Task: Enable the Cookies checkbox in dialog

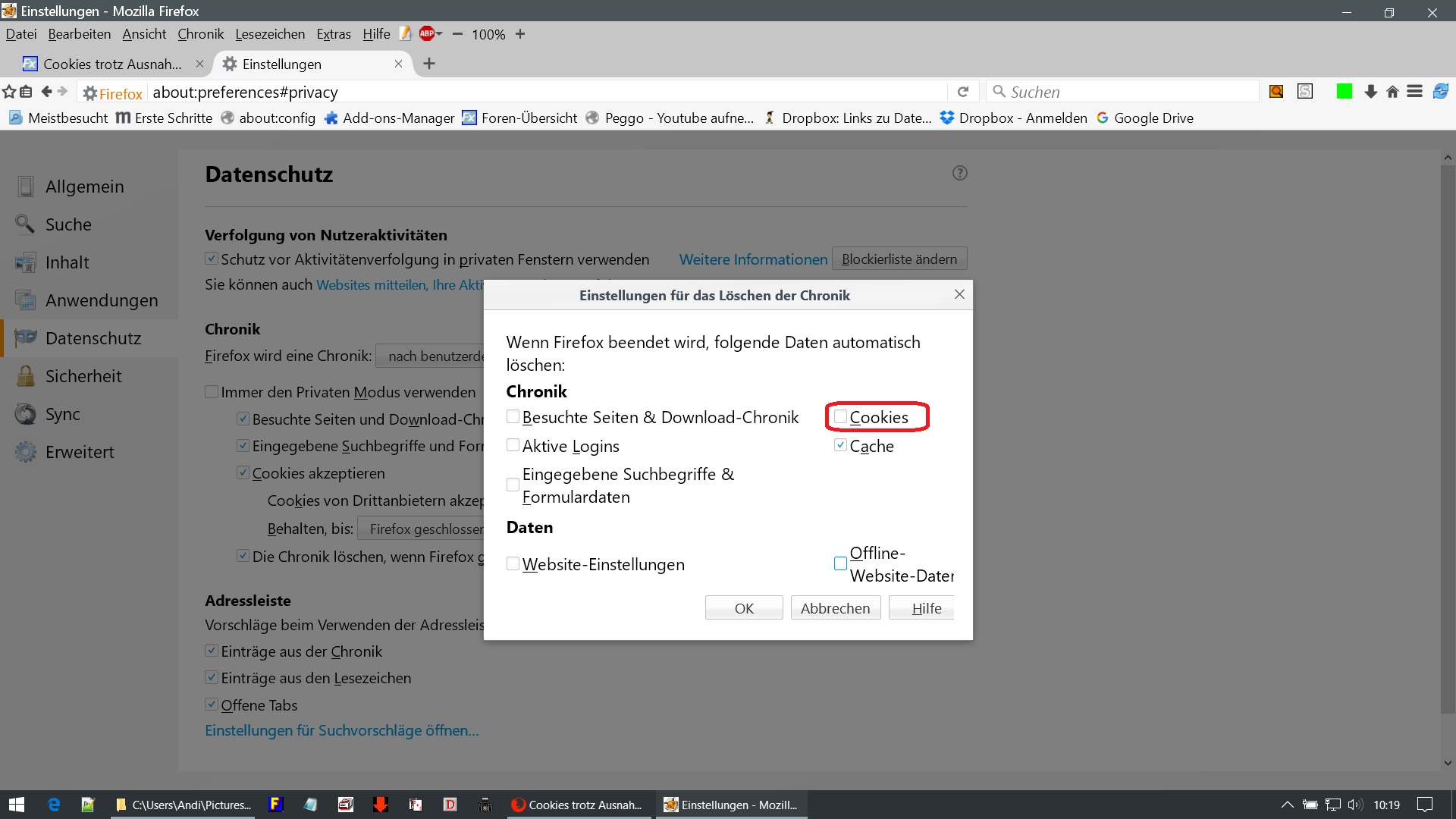Action: coord(840,416)
